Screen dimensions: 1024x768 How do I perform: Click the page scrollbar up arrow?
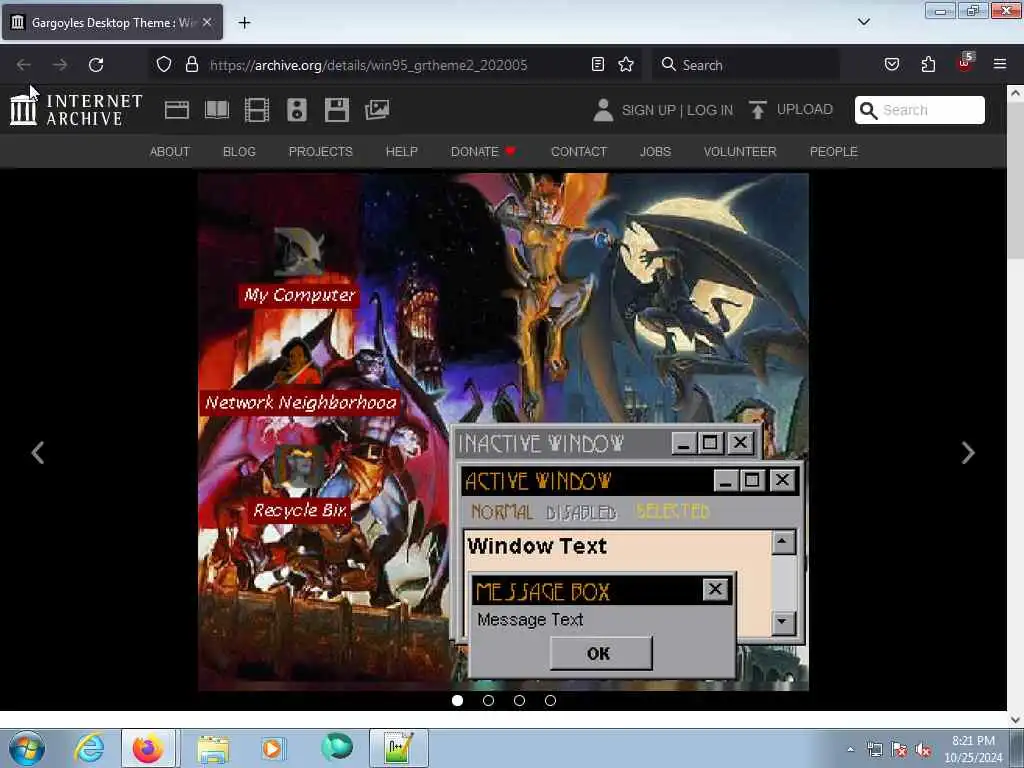(x=1015, y=93)
